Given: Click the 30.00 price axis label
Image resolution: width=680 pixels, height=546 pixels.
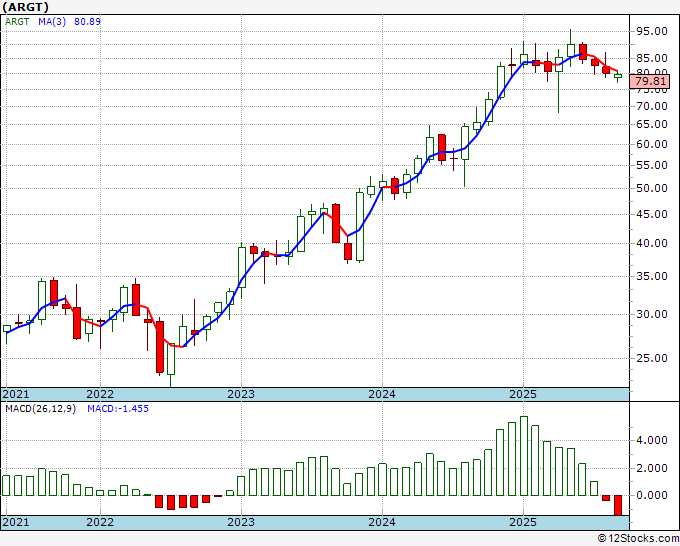Looking at the screenshot, I should 651,314.
